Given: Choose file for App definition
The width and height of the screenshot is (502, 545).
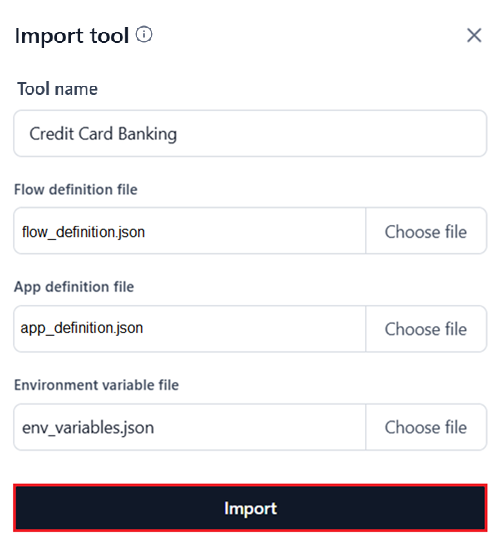Looking at the screenshot, I should coord(426,329).
